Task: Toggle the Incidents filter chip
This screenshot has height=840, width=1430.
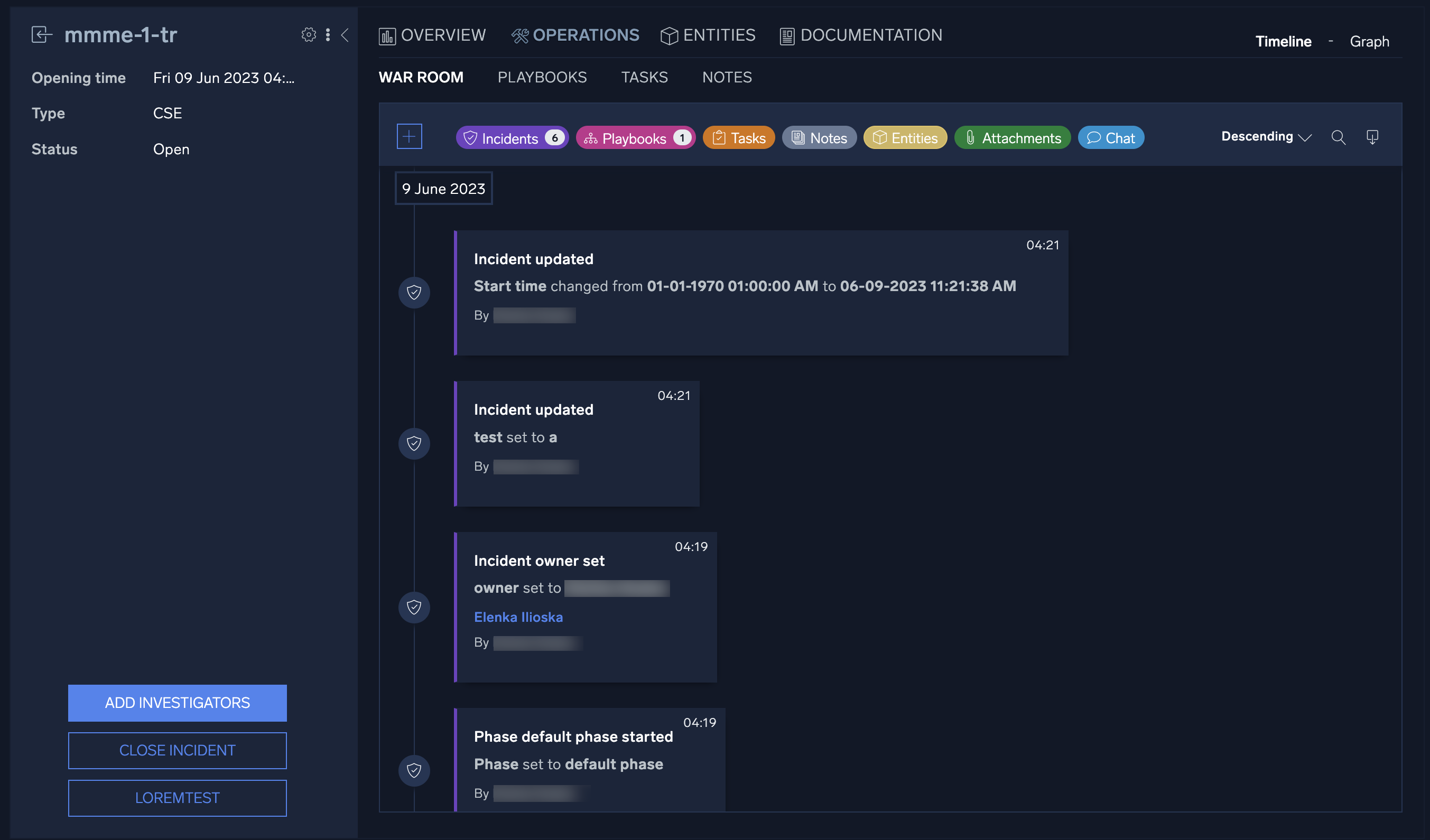Action: pos(512,138)
